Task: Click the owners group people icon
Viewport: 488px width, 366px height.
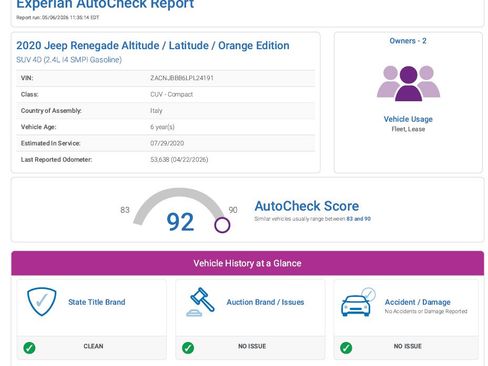Action: click(408, 83)
